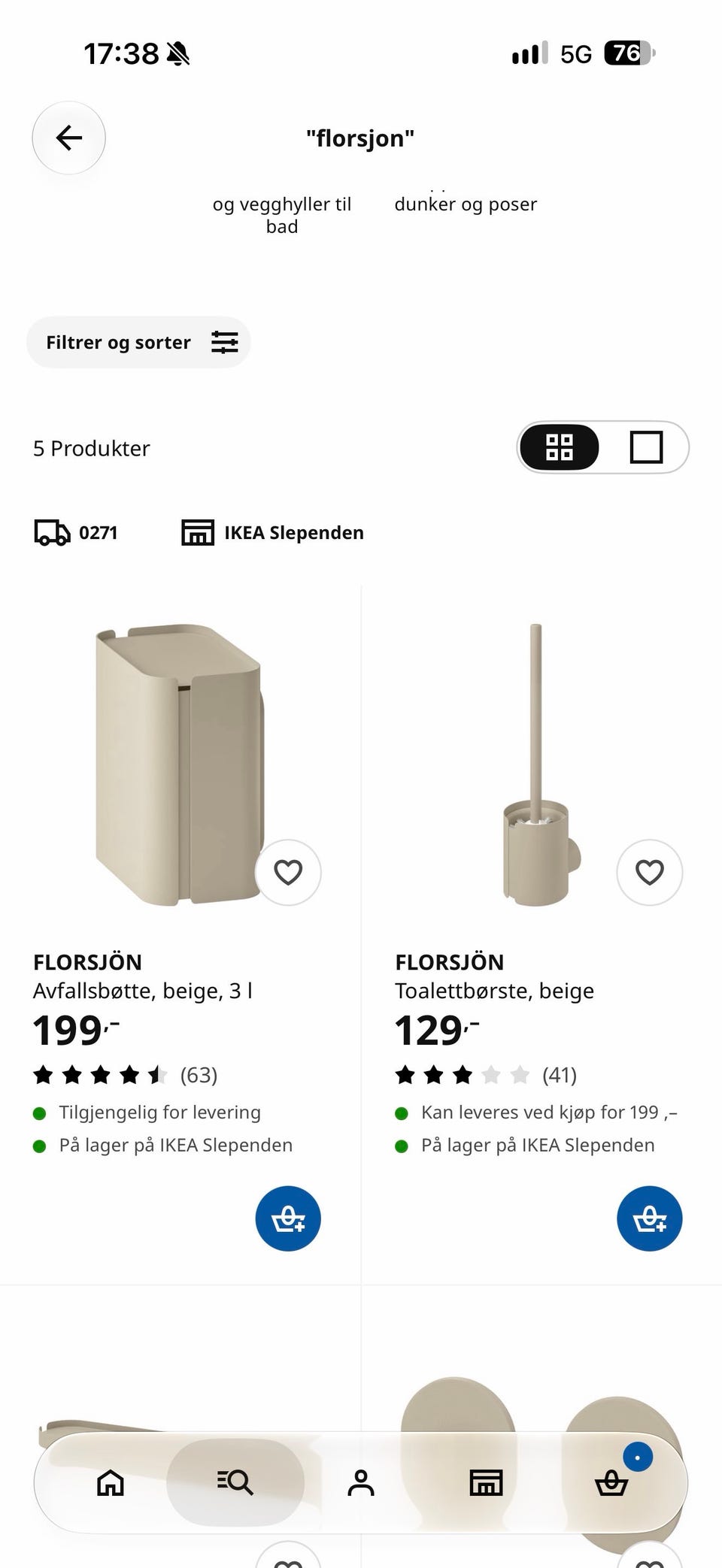The height and width of the screenshot is (1568, 722).
Task: Select category og vegghyller til bad
Action: click(x=282, y=215)
